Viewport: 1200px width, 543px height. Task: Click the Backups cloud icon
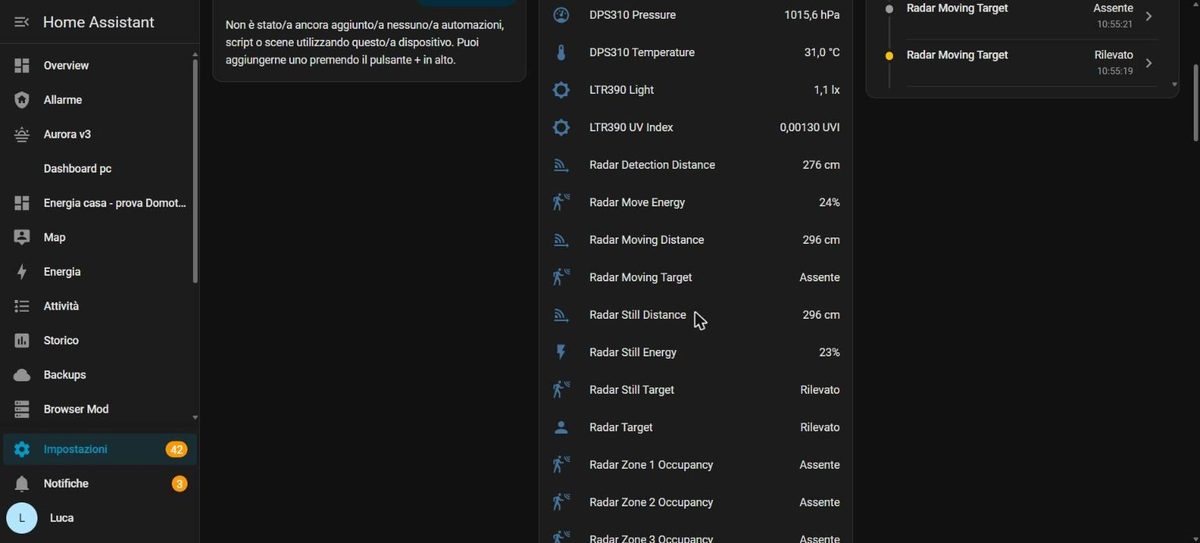pyautogui.click(x=22, y=375)
